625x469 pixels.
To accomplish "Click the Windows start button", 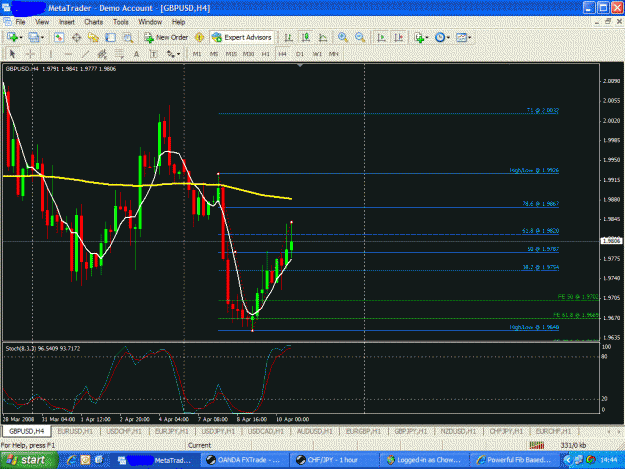I will click(28, 460).
